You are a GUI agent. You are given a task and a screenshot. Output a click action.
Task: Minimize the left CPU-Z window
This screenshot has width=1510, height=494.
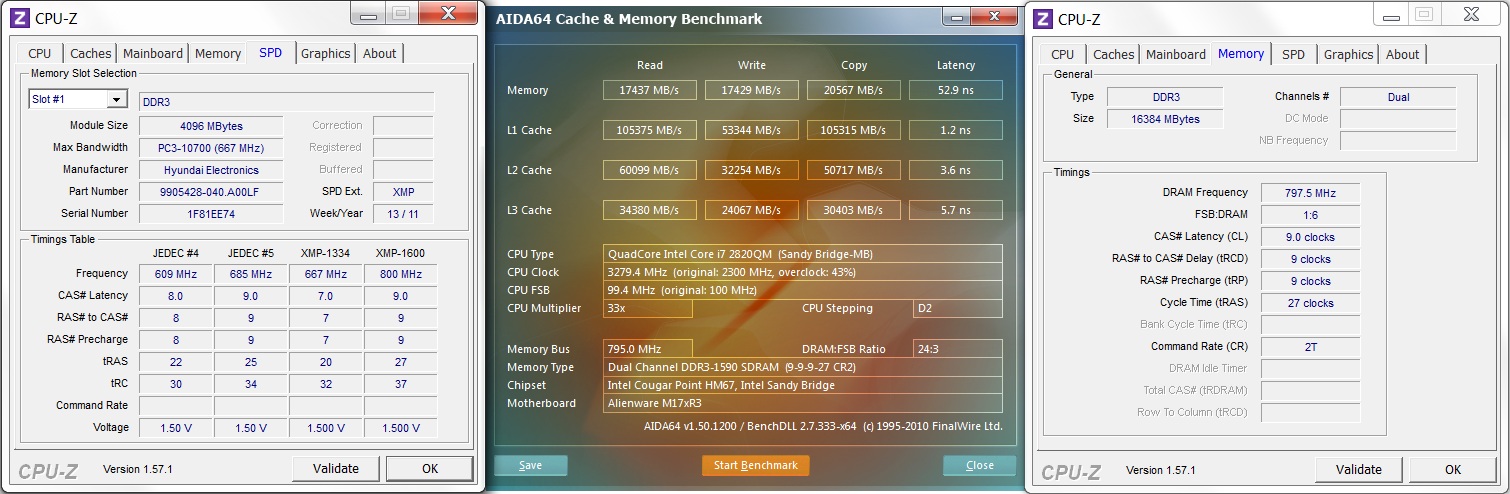pos(370,13)
